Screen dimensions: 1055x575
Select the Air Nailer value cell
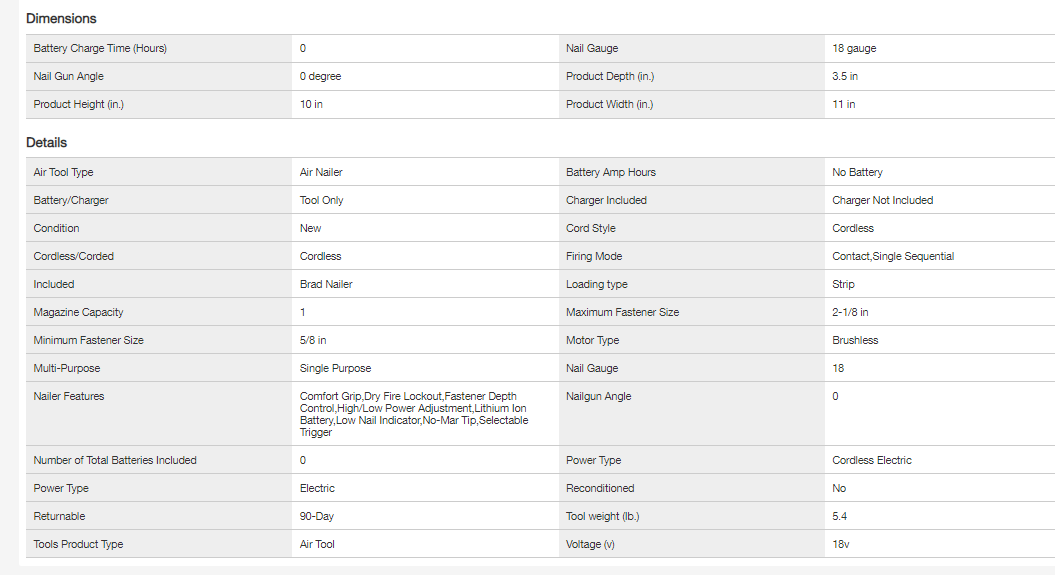point(321,172)
